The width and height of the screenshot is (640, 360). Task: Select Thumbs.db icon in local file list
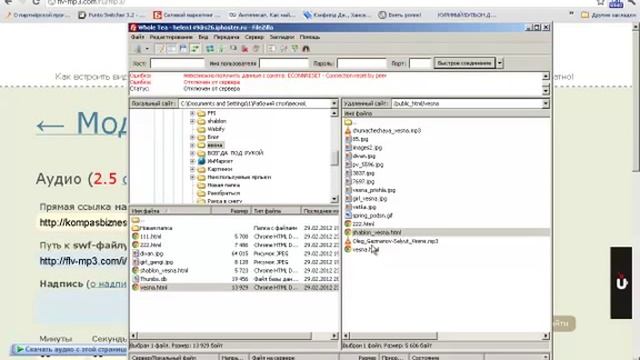click(136, 279)
